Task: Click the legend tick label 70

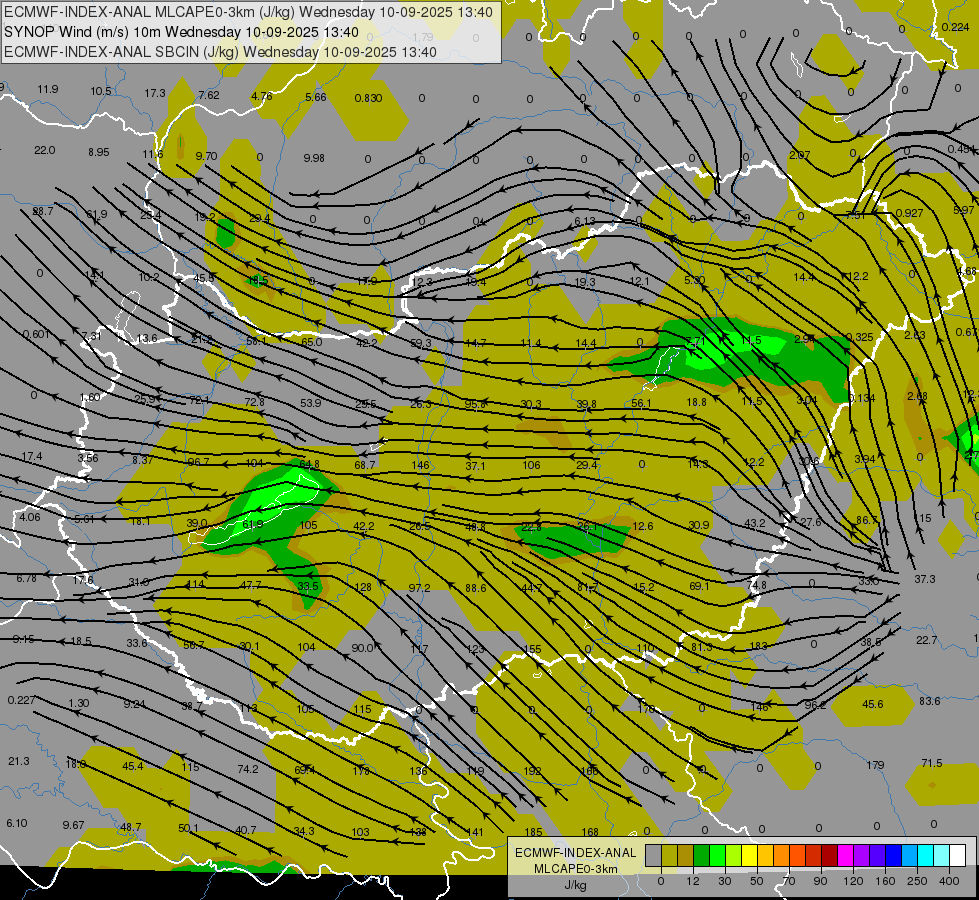Action: pos(789,881)
